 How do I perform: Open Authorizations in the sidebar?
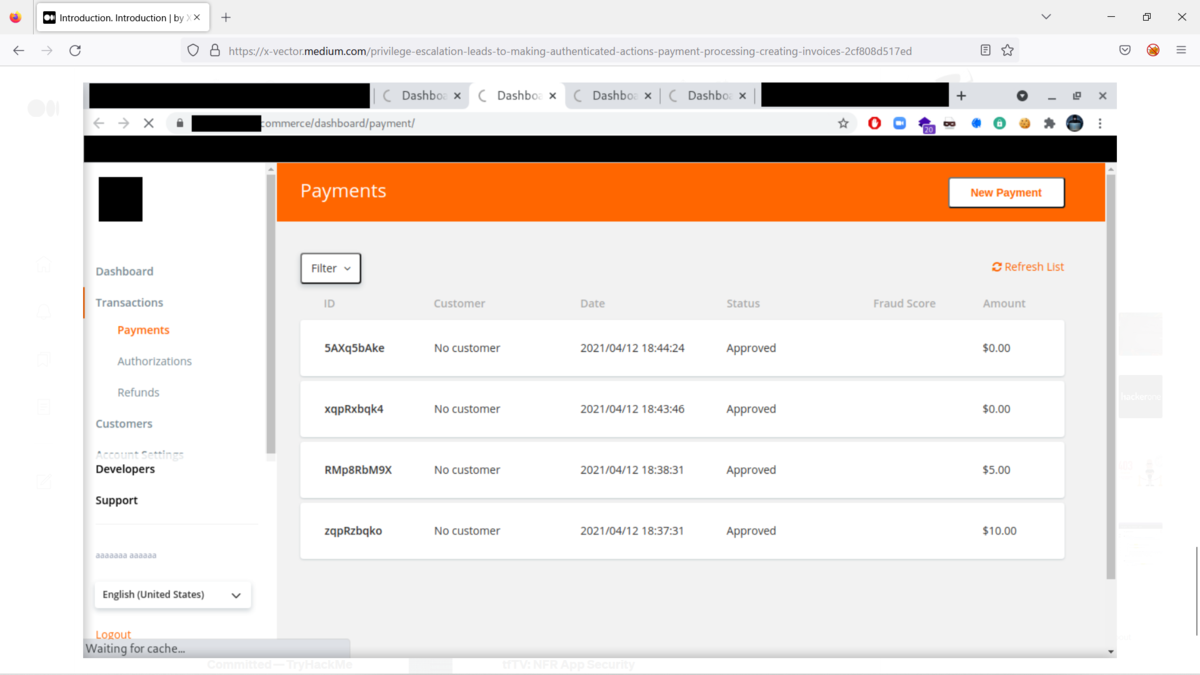[154, 361]
